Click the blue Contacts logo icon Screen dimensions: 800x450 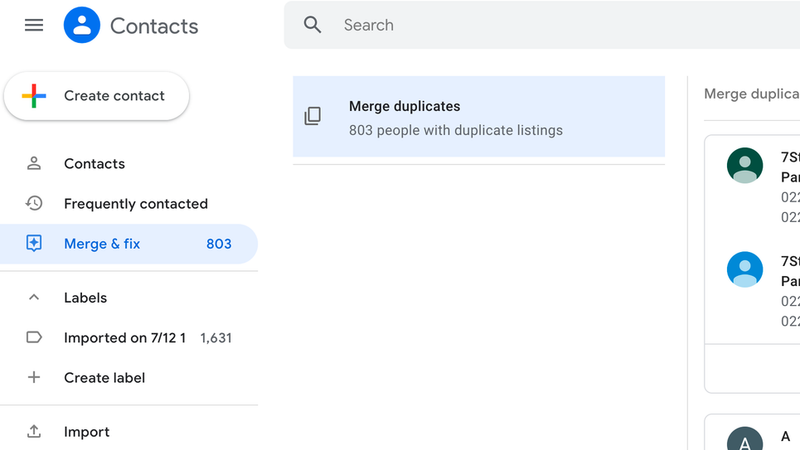point(82,25)
